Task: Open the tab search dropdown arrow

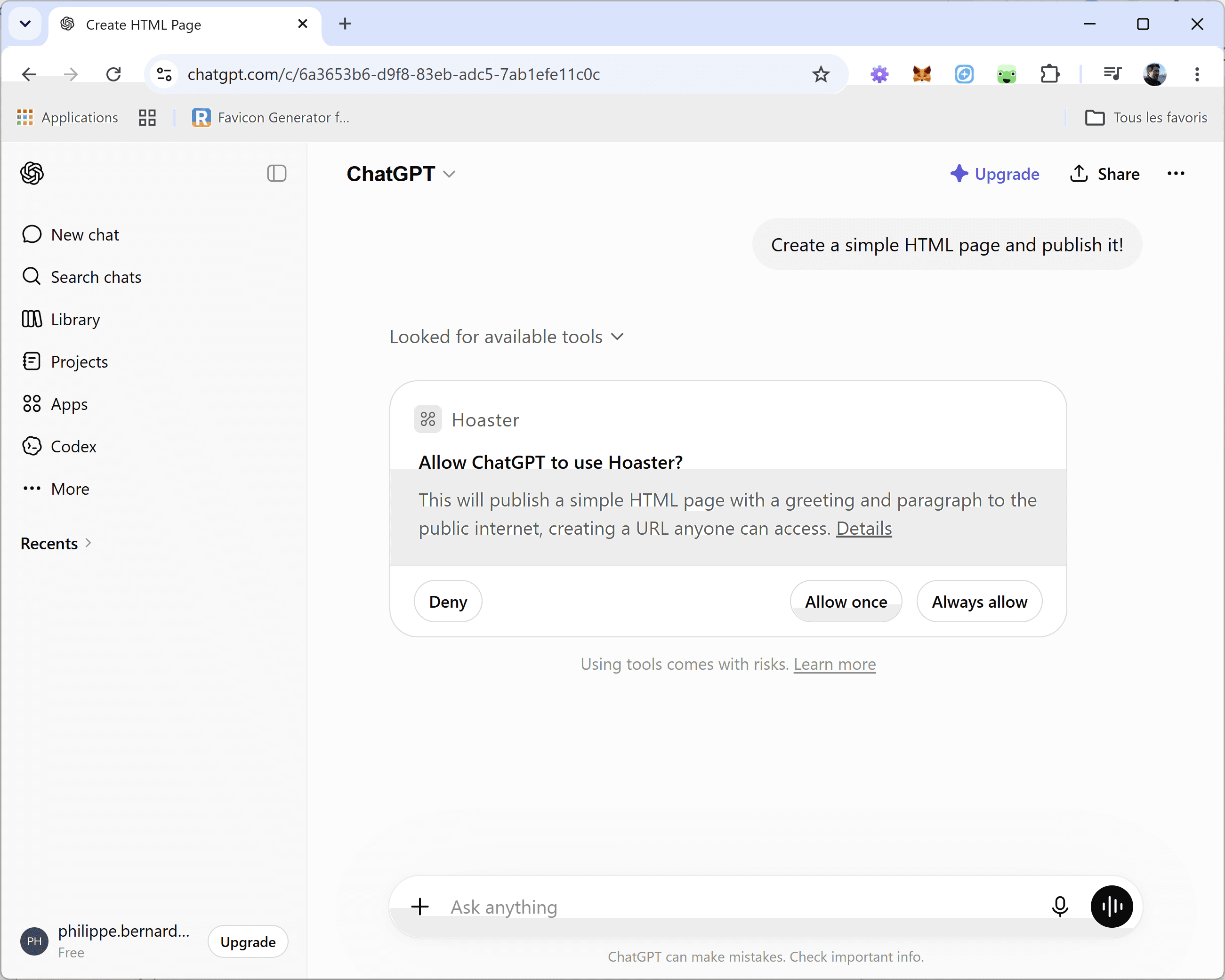Action: 25,24
